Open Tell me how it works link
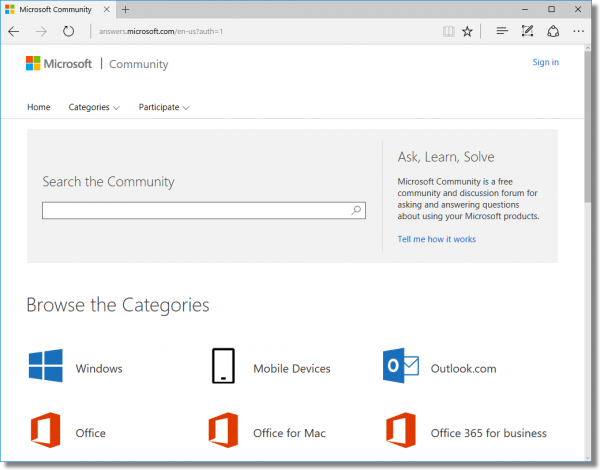 [x=437, y=239]
